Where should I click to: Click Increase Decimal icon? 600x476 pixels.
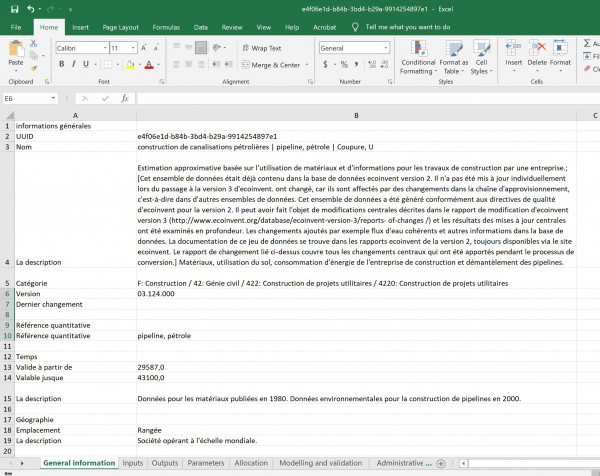click(x=372, y=64)
